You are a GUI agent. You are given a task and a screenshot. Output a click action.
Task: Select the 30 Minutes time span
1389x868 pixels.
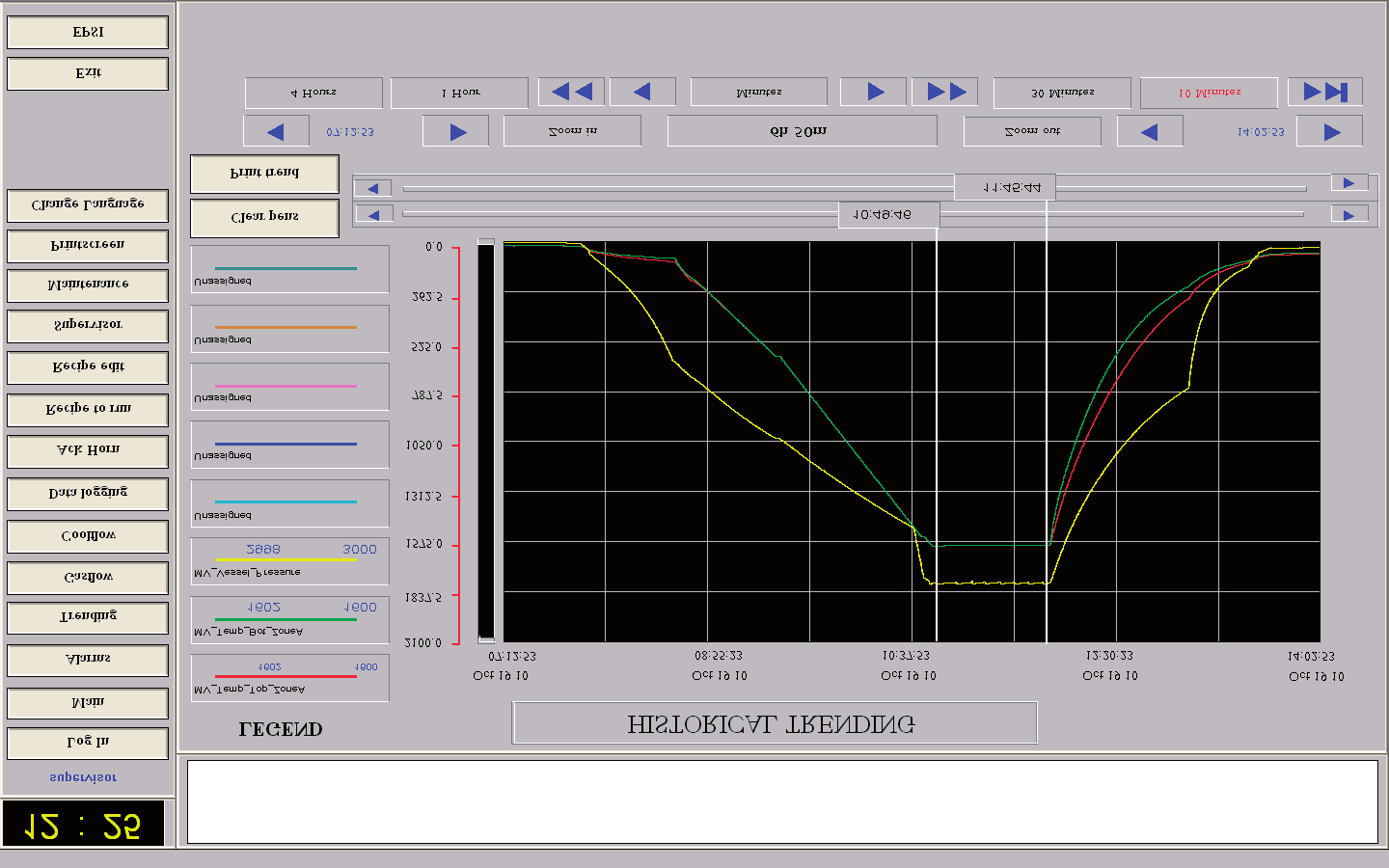tap(1062, 93)
